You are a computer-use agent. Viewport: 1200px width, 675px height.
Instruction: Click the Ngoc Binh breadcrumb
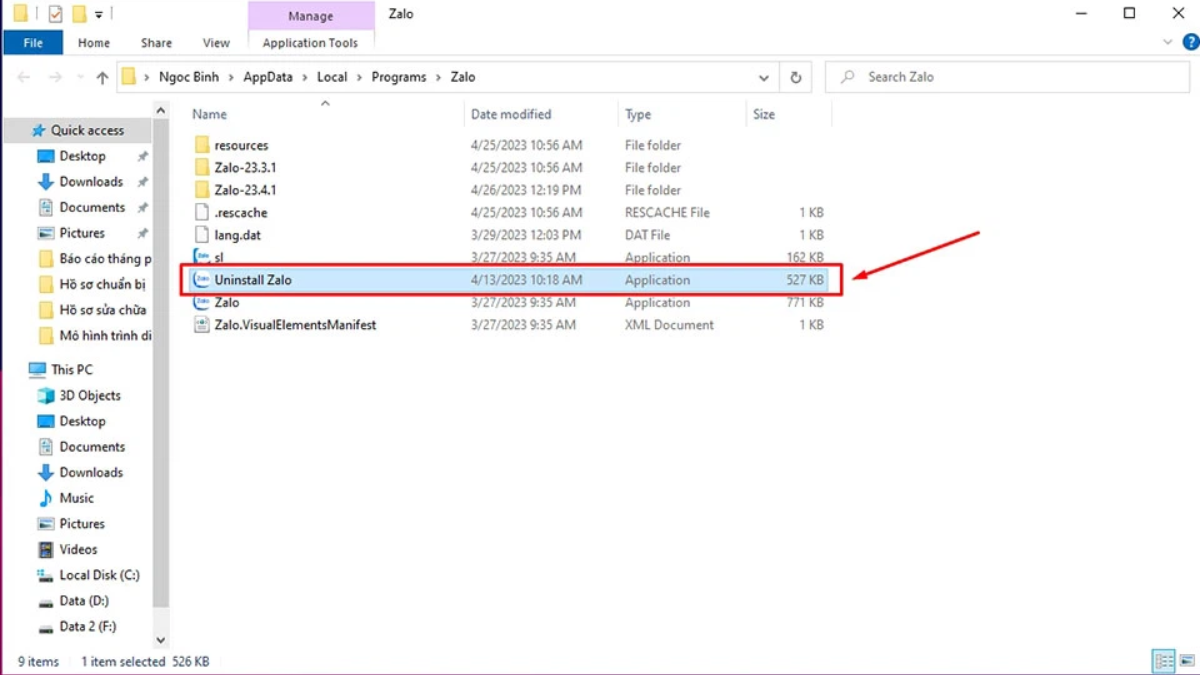click(188, 77)
